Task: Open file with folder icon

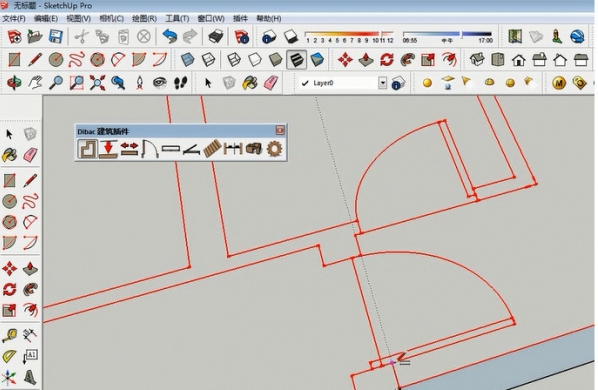Action: 35,37
